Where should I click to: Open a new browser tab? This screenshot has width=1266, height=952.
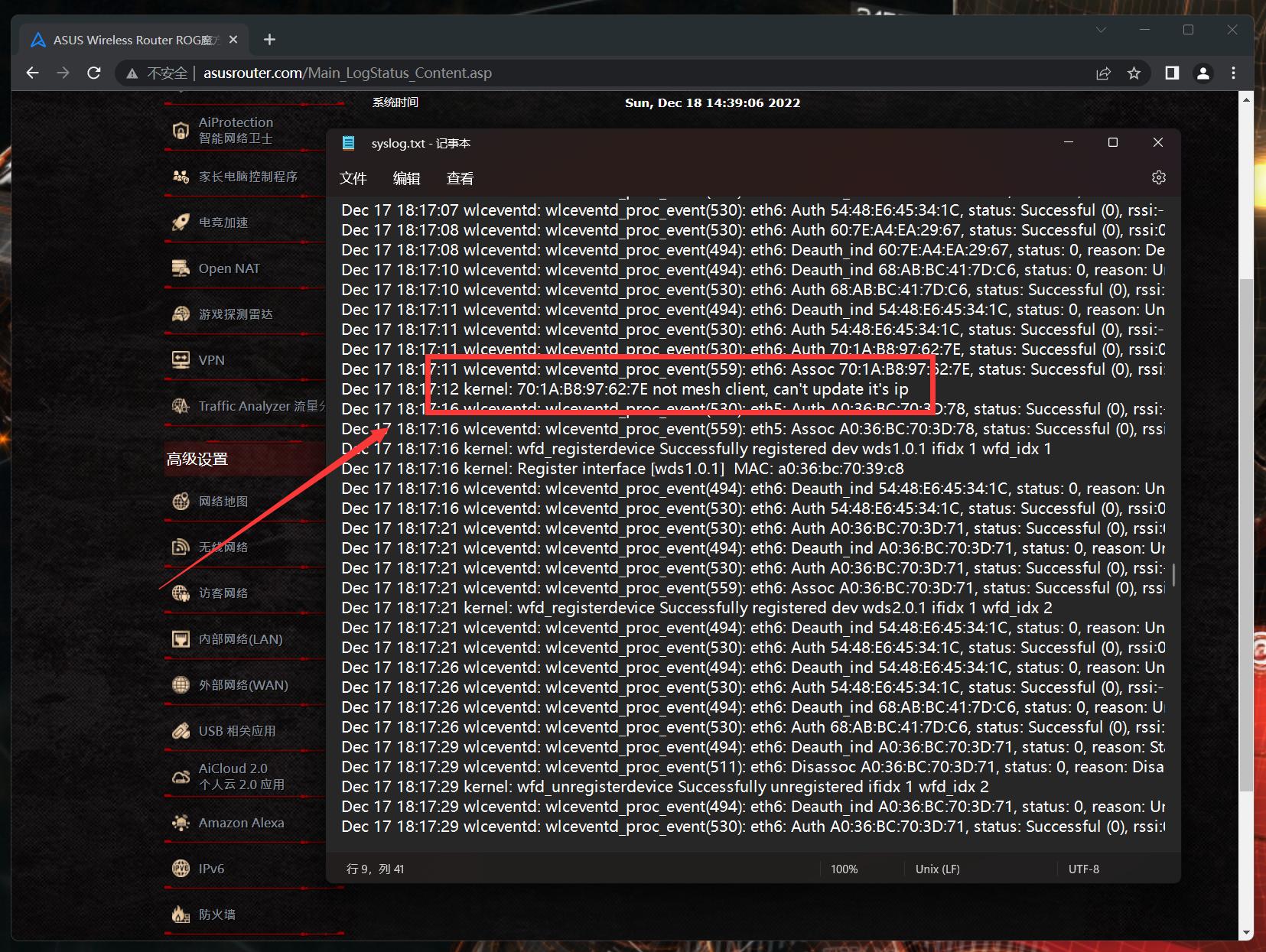click(x=269, y=40)
